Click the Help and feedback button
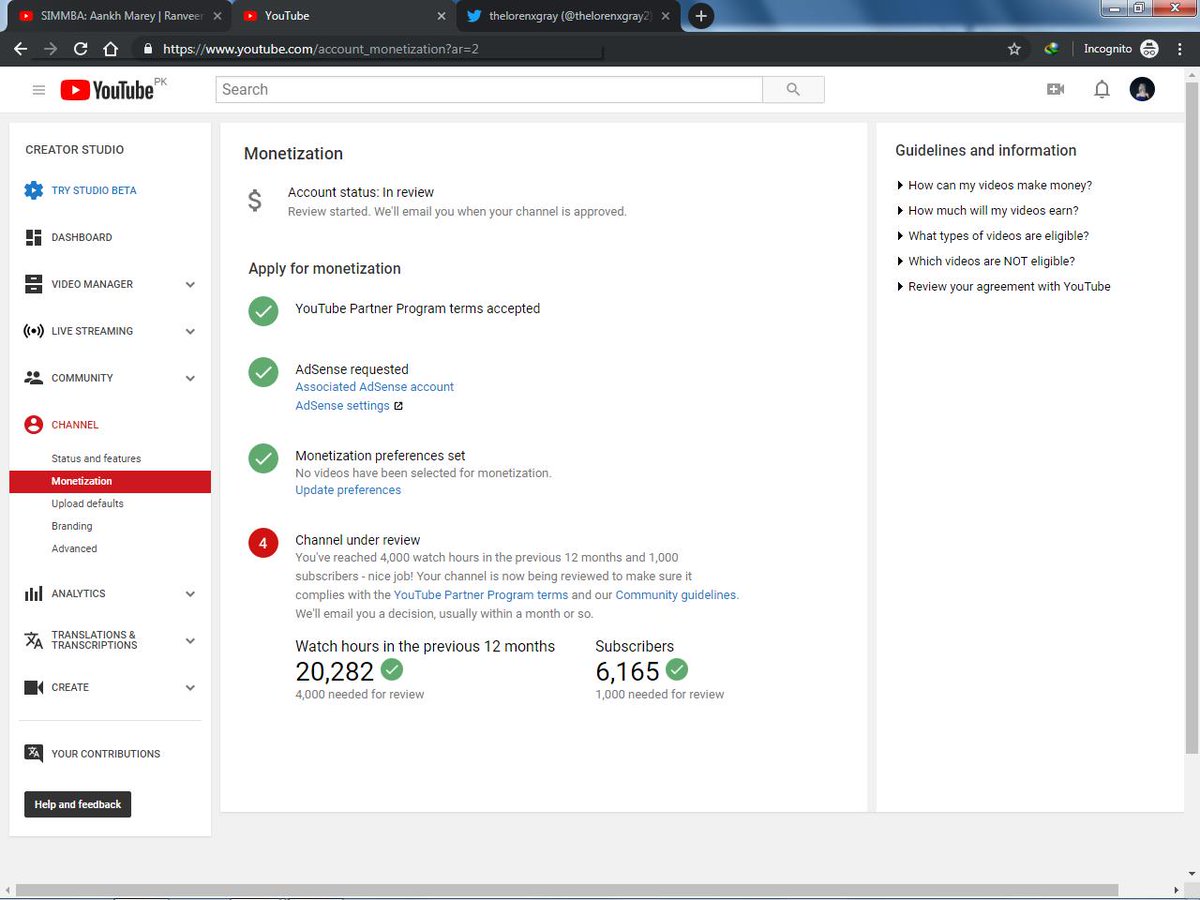1200x900 pixels. tap(78, 804)
